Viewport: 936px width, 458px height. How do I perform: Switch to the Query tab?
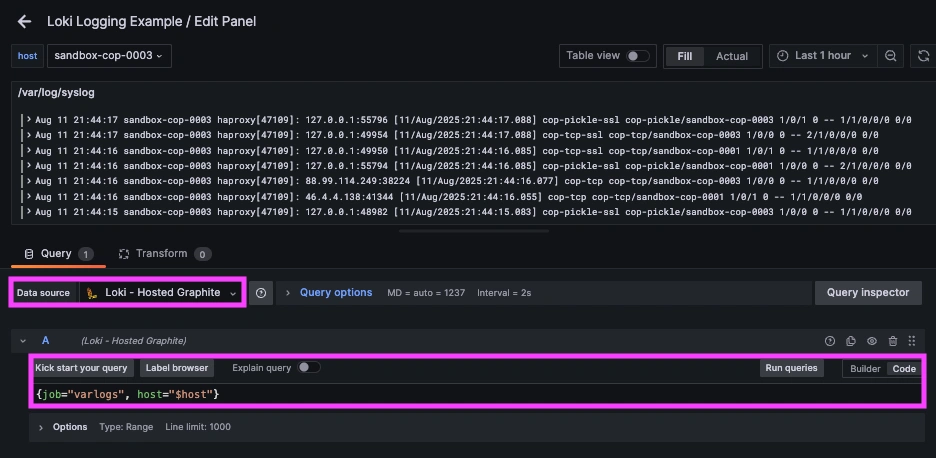coord(58,254)
